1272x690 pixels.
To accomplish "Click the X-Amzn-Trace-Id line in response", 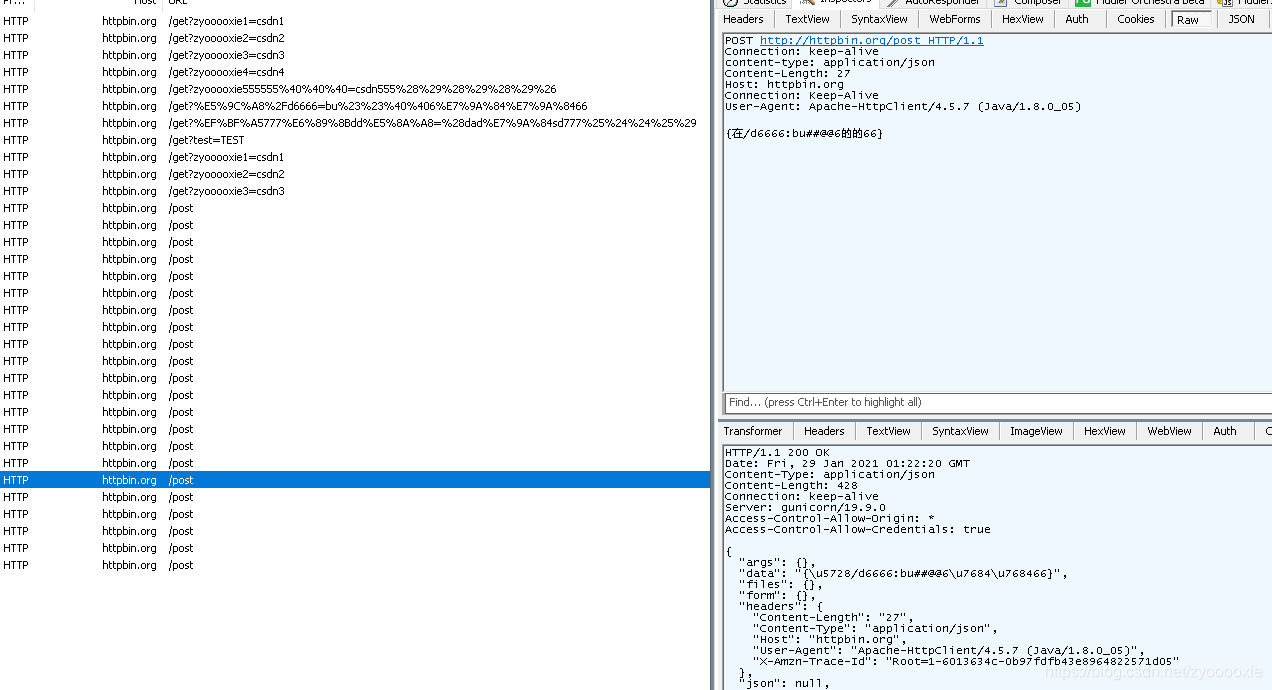I will click(x=966, y=662).
